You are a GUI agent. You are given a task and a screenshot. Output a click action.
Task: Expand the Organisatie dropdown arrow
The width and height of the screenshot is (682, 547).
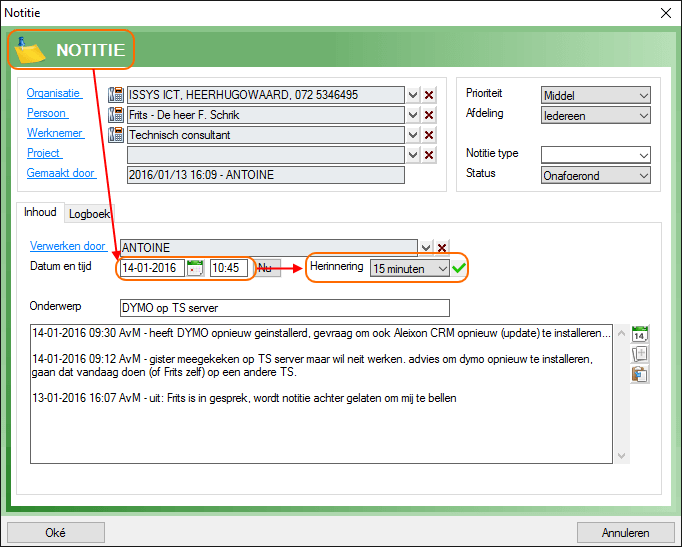[x=413, y=95]
